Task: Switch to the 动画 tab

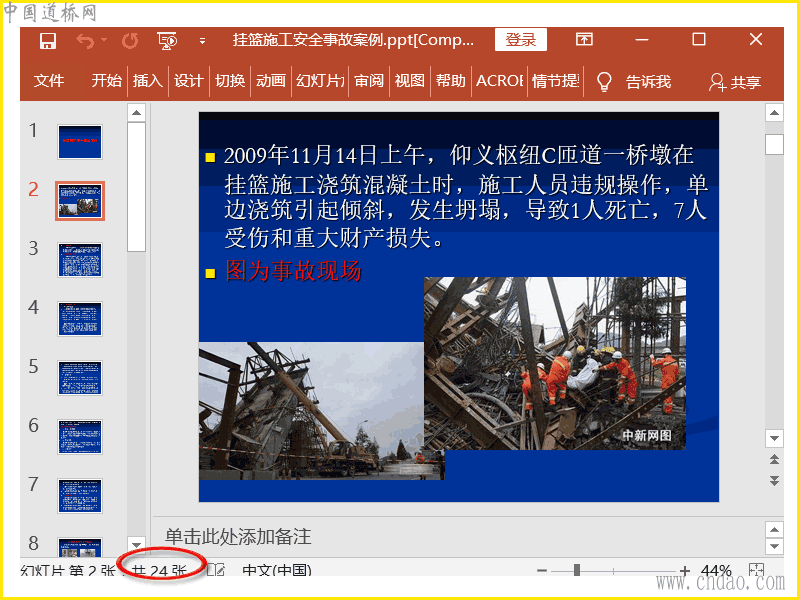Action: coord(270,81)
